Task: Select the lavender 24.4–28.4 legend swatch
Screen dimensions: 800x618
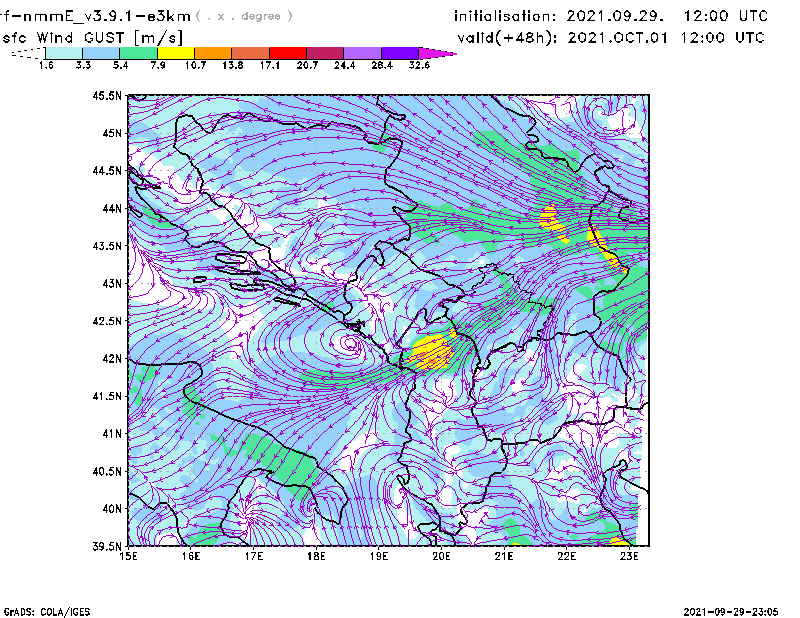Action: tap(362, 53)
